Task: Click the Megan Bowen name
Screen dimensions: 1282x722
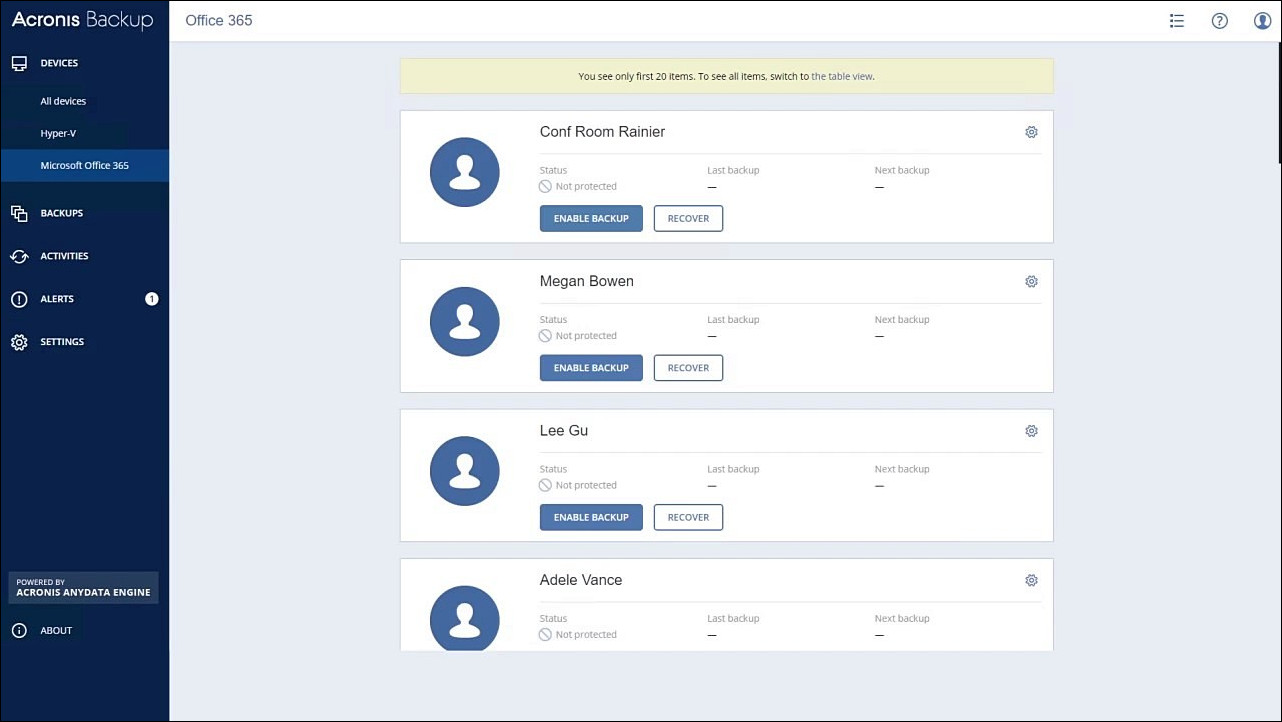Action: click(587, 281)
